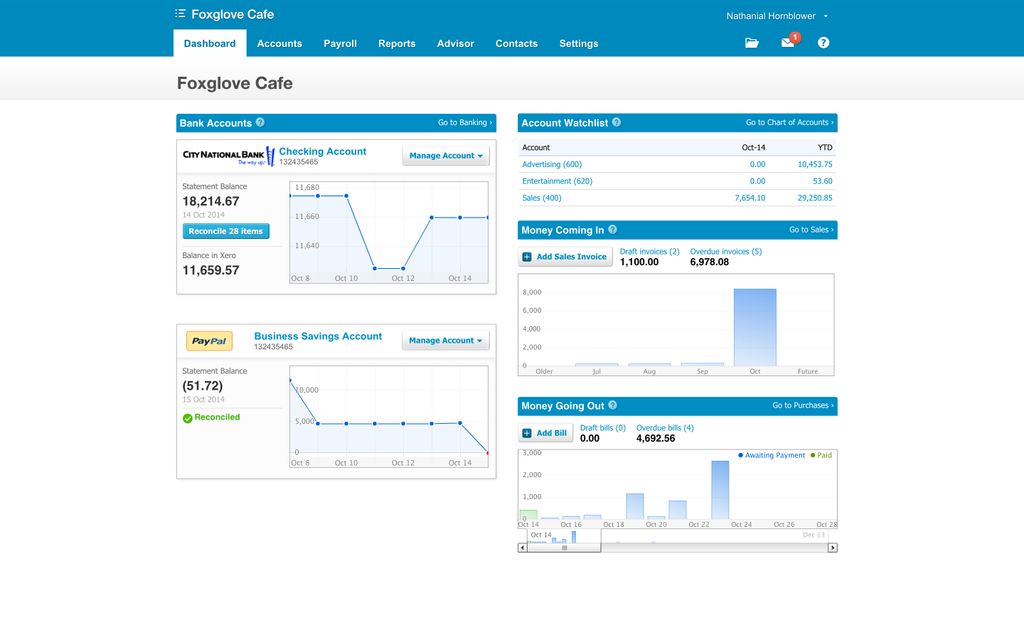Open the Business Savings Account link
Viewport: 1024px width, 640px height.
click(318, 336)
